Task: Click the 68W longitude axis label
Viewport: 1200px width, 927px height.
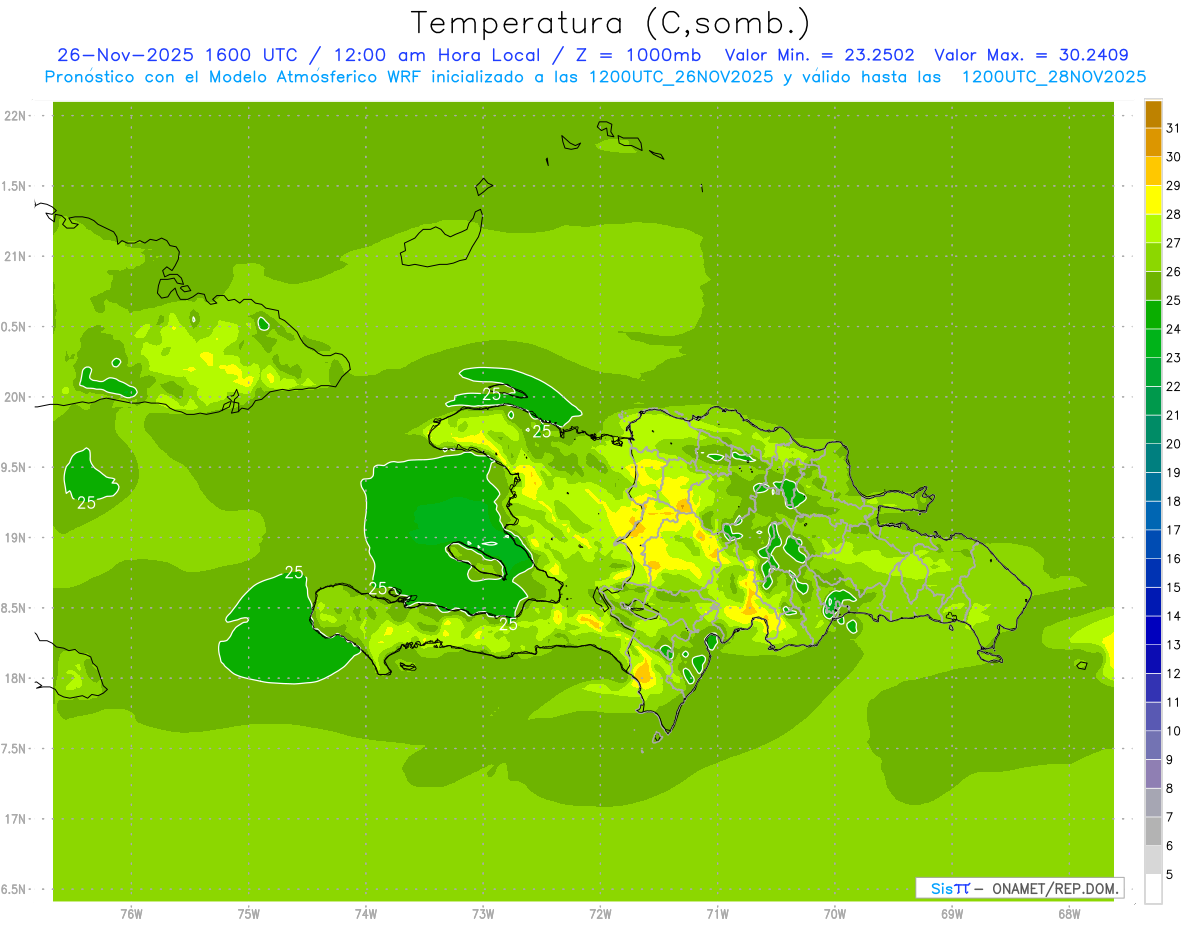Action: click(1068, 914)
